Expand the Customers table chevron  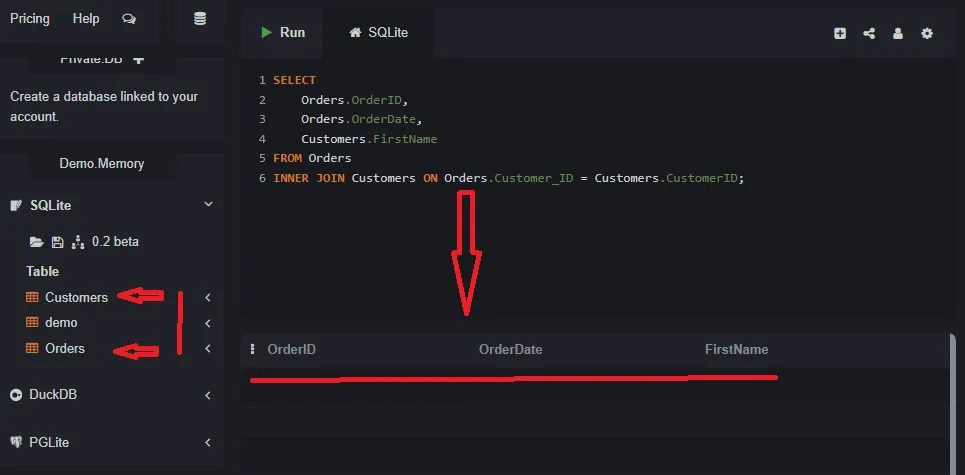(x=208, y=297)
